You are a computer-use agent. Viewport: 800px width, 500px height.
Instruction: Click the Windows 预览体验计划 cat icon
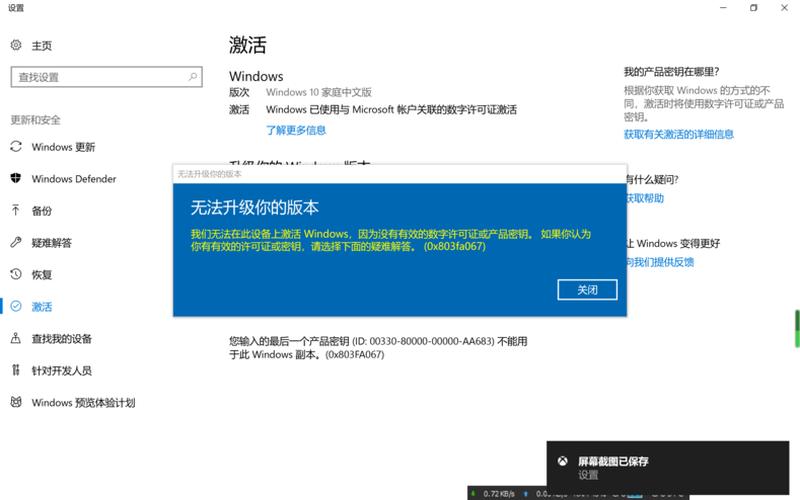tap(16, 402)
